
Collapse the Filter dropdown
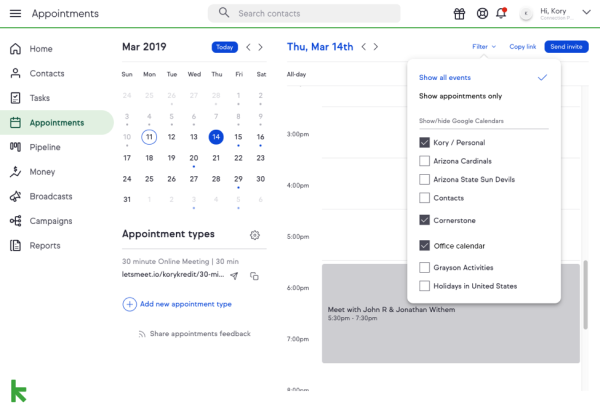coord(485,47)
